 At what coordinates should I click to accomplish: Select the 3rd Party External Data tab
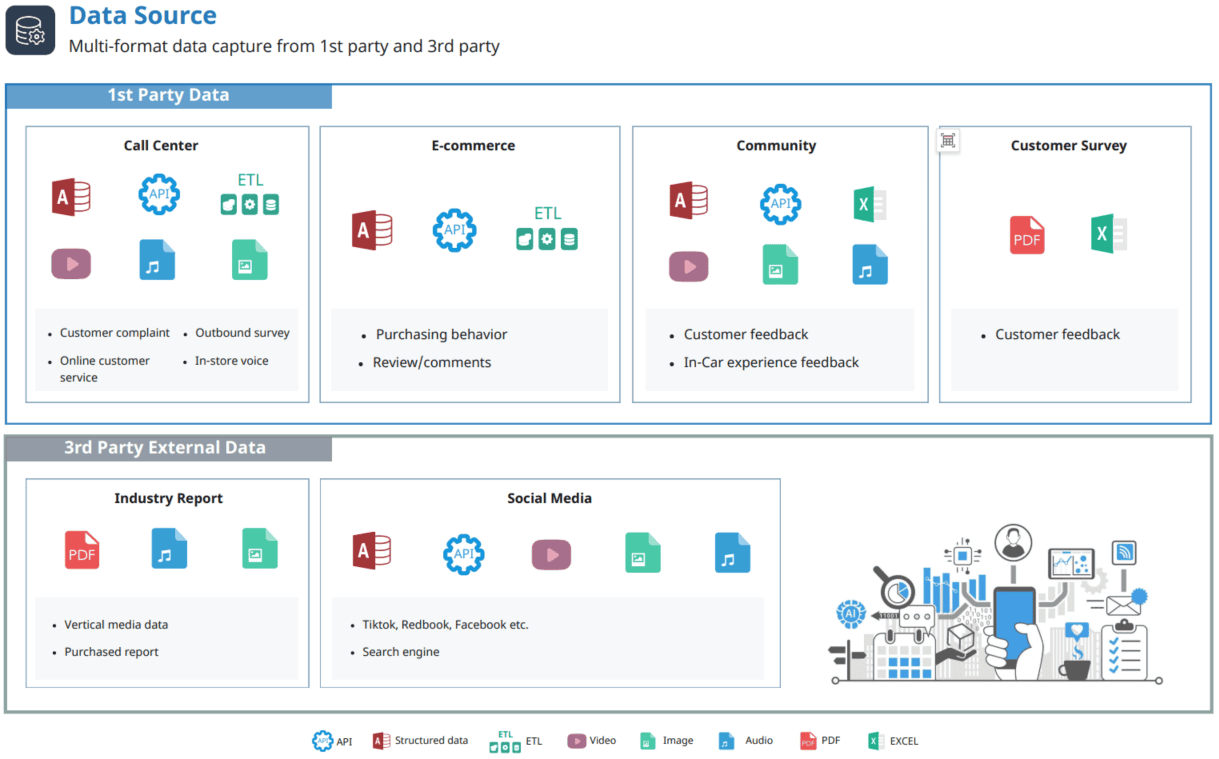tap(166, 448)
